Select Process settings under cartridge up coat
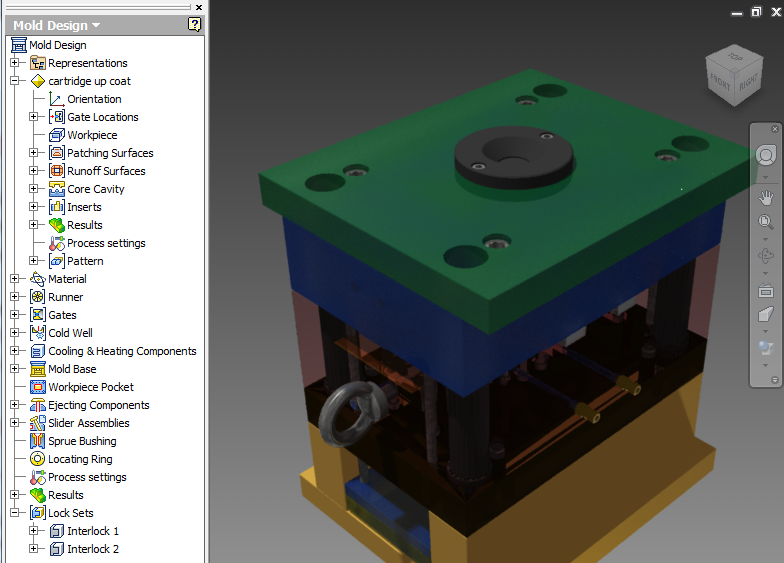784x563 pixels. click(106, 243)
